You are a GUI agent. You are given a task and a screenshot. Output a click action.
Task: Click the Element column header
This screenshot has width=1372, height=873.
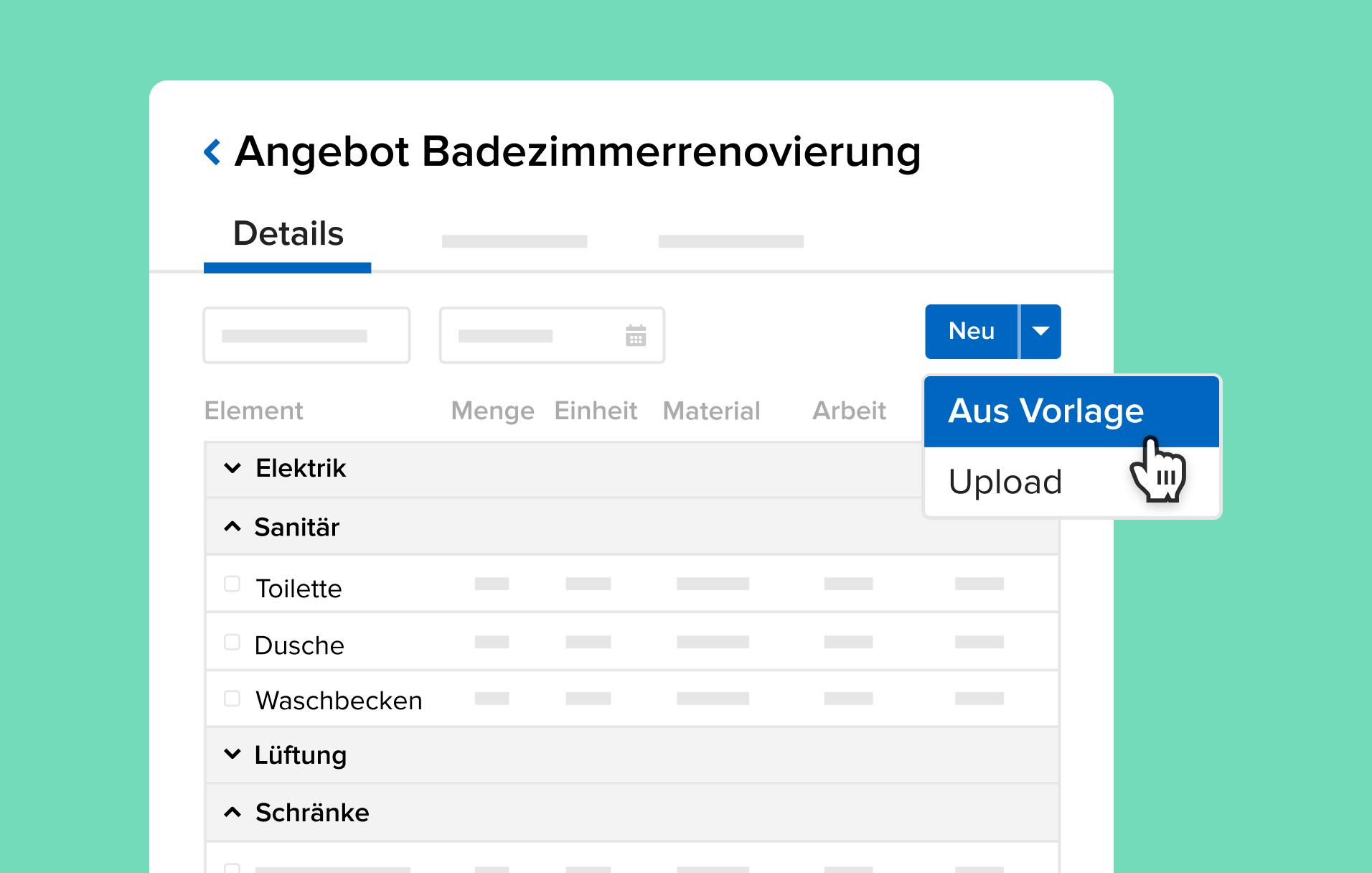[x=254, y=411]
